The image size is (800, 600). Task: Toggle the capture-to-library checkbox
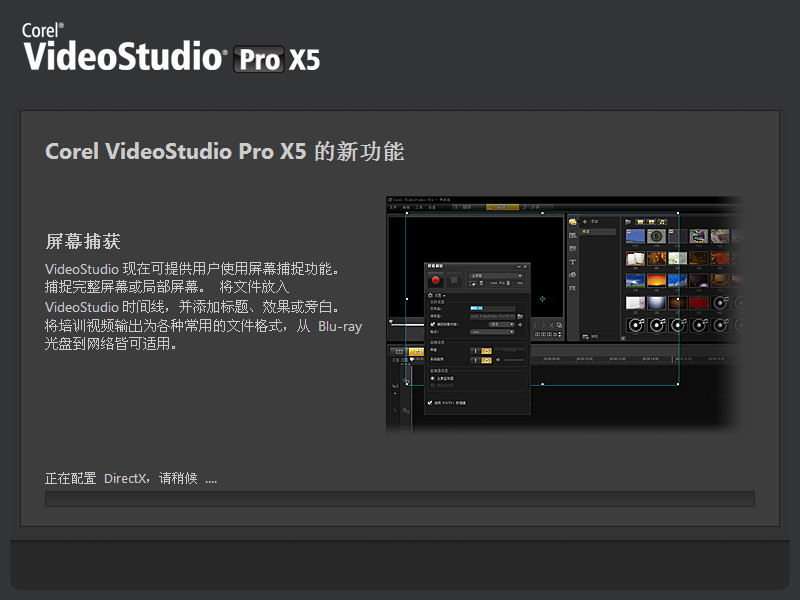(x=432, y=324)
